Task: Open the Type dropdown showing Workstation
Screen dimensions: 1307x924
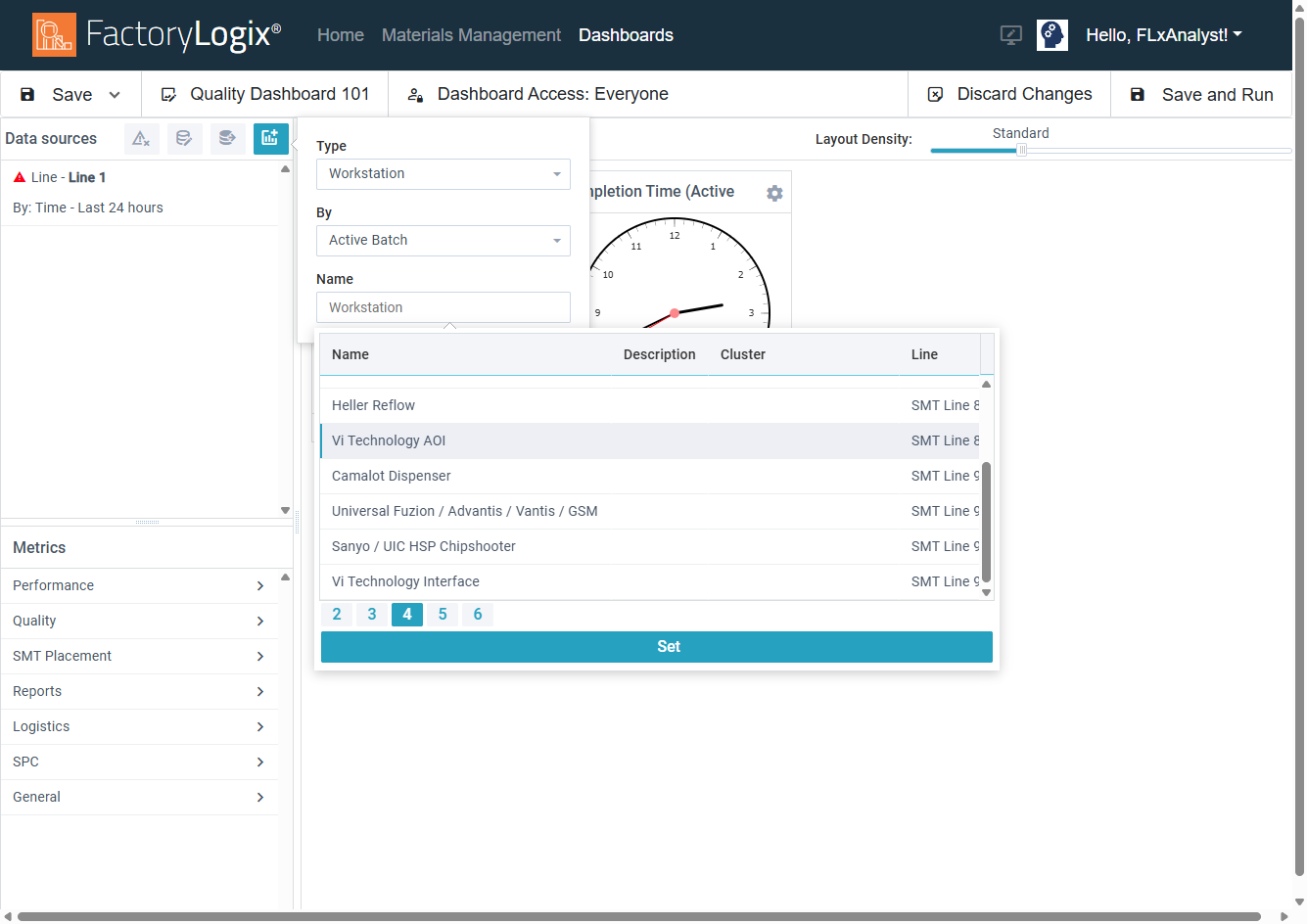Action: (x=443, y=173)
